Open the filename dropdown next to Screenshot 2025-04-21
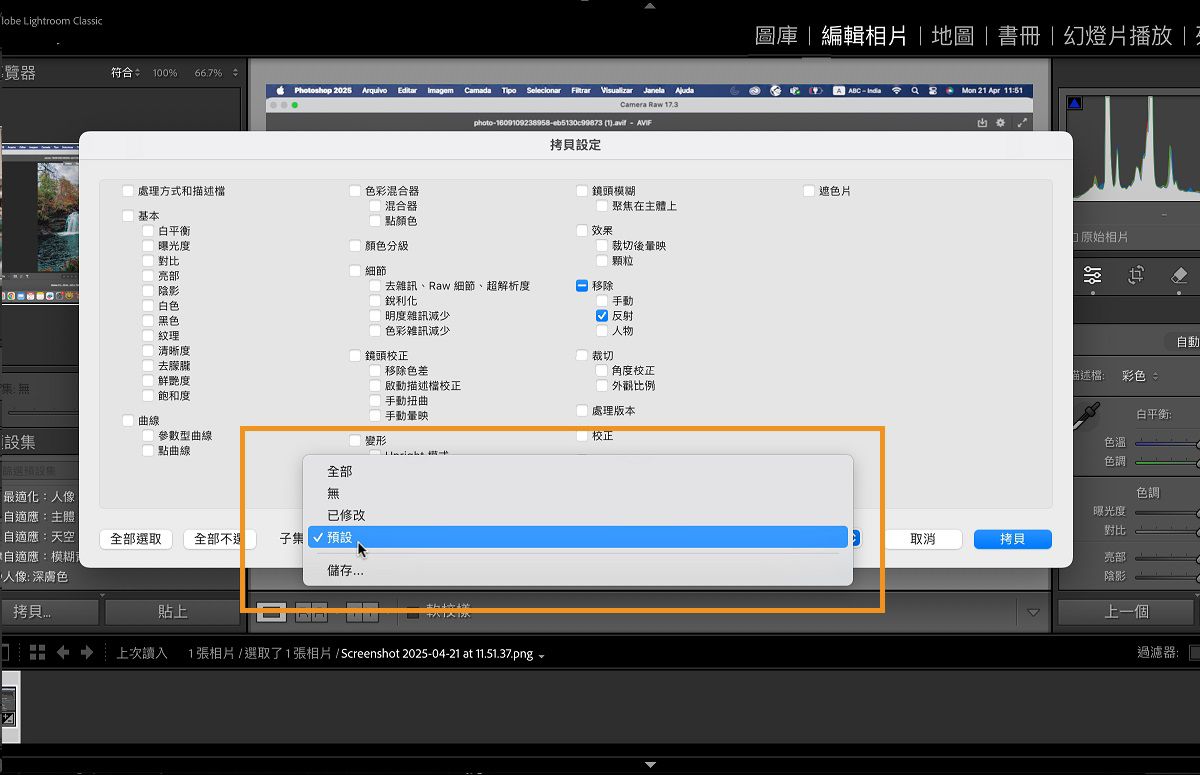This screenshot has height=775, width=1200. [x=542, y=655]
